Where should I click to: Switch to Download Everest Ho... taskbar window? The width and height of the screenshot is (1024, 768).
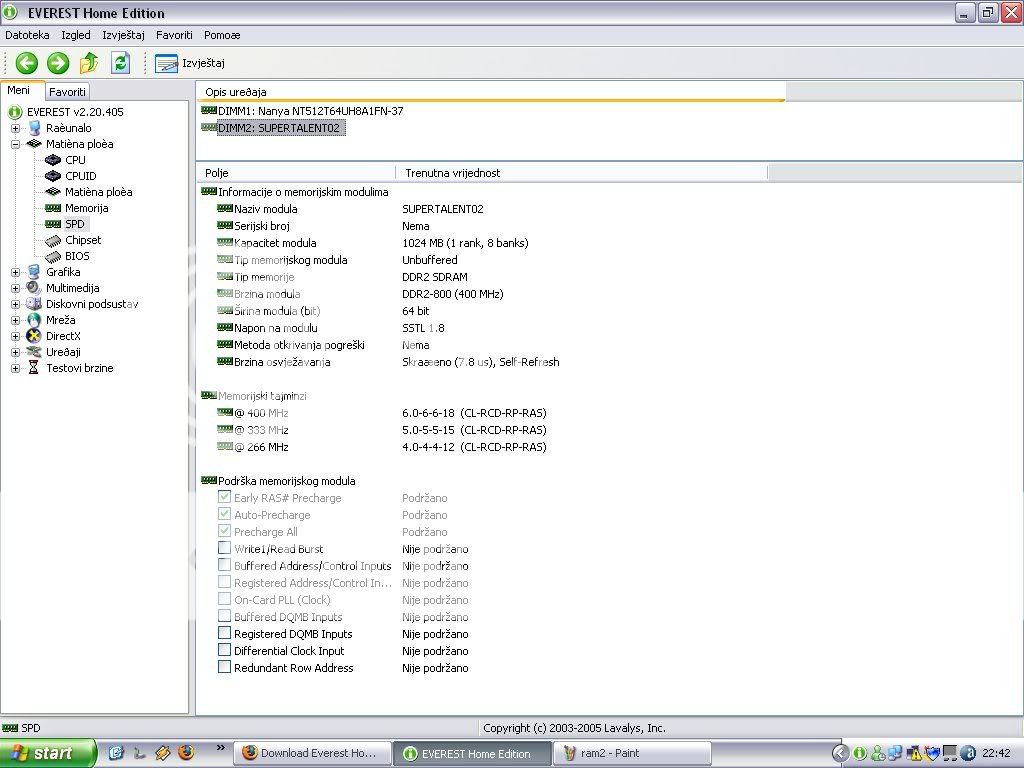tap(312, 754)
